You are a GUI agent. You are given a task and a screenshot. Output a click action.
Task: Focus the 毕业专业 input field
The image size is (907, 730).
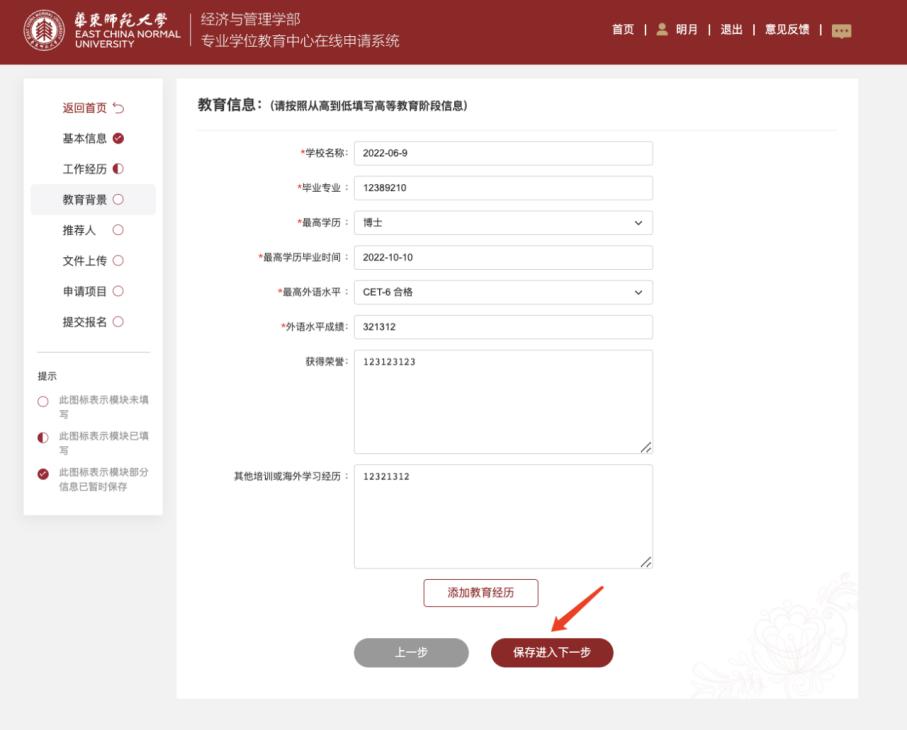(x=503, y=188)
